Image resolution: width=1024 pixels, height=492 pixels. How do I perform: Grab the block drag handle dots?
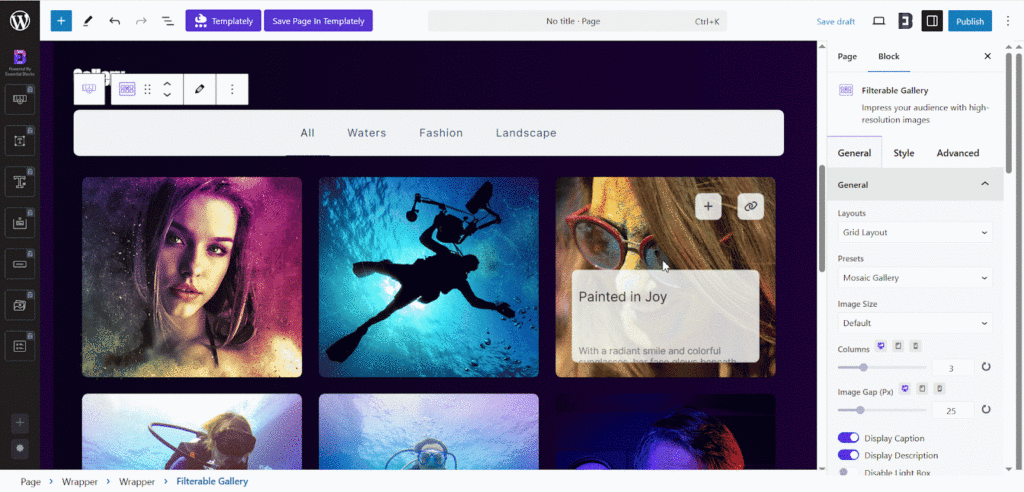(x=148, y=90)
